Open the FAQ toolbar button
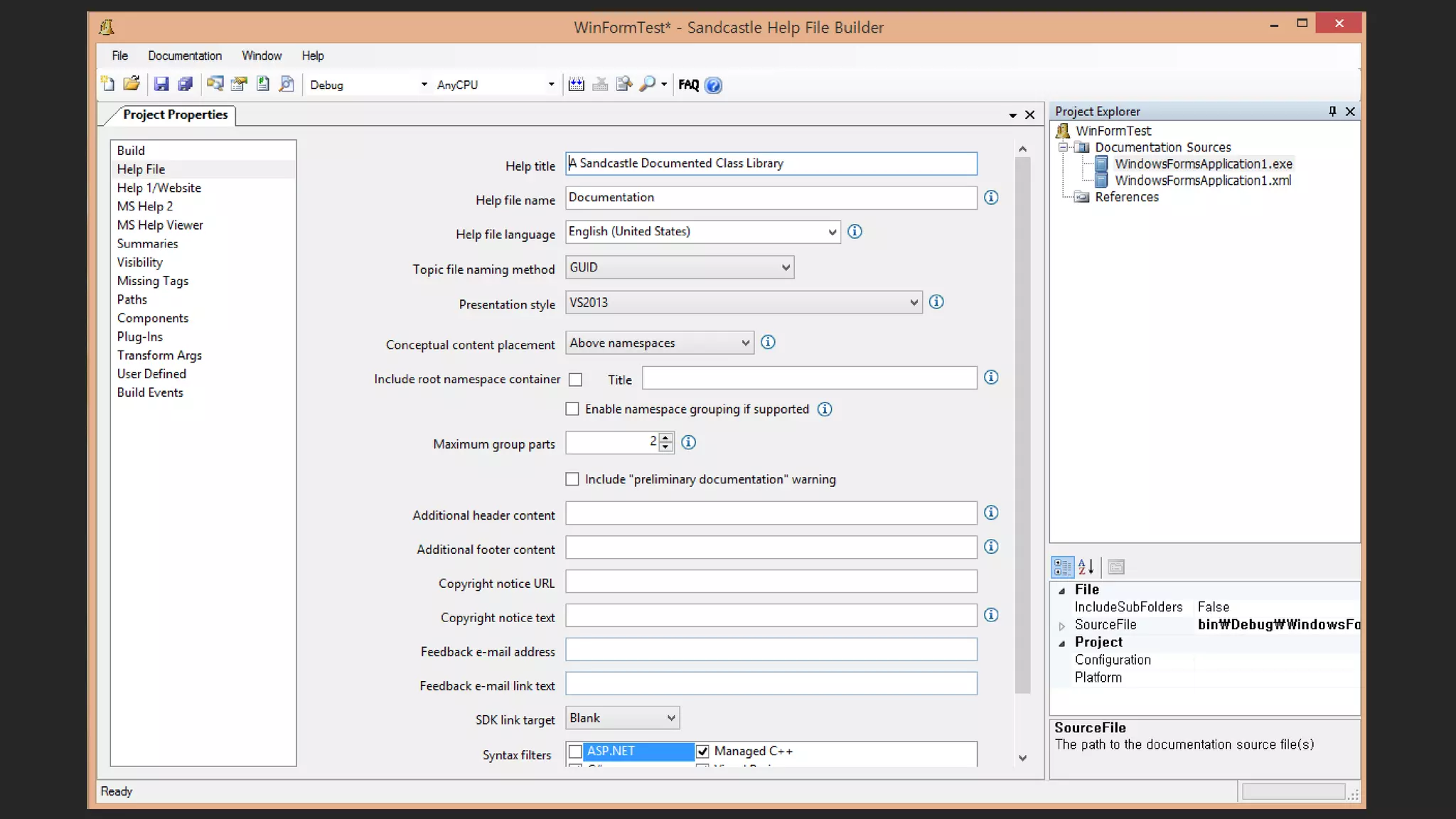This screenshot has height=819, width=1456. tap(688, 85)
